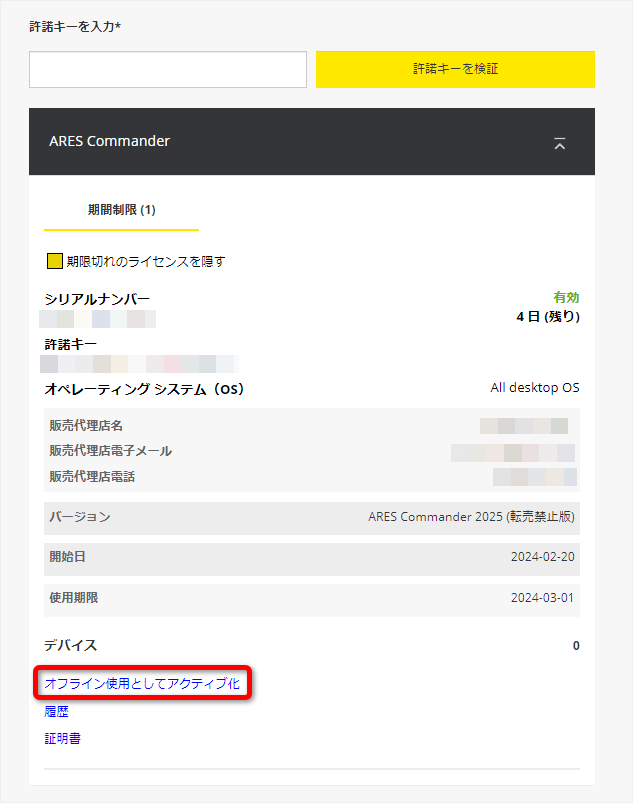Click the 開始日 label
This screenshot has height=803, width=633.
point(68,557)
